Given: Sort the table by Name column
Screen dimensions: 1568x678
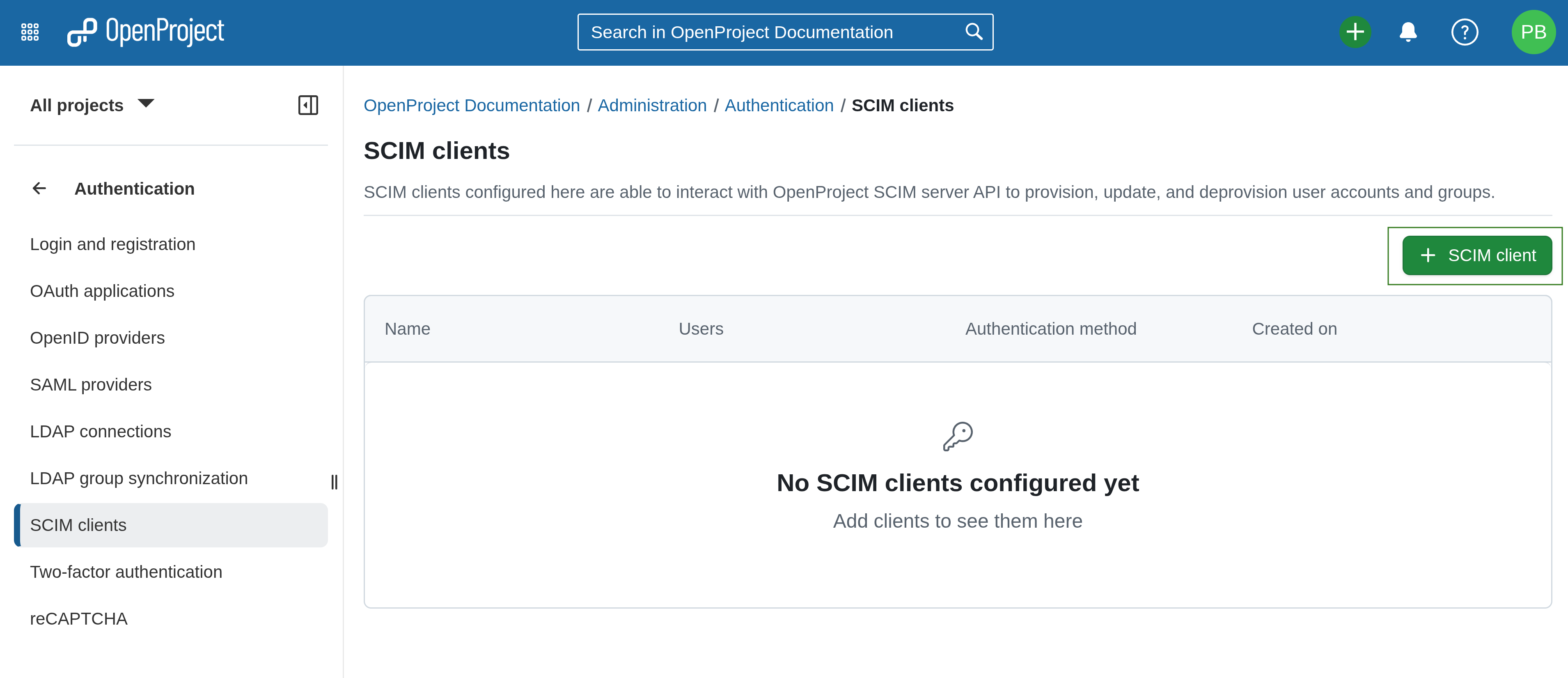Looking at the screenshot, I should point(407,329).
